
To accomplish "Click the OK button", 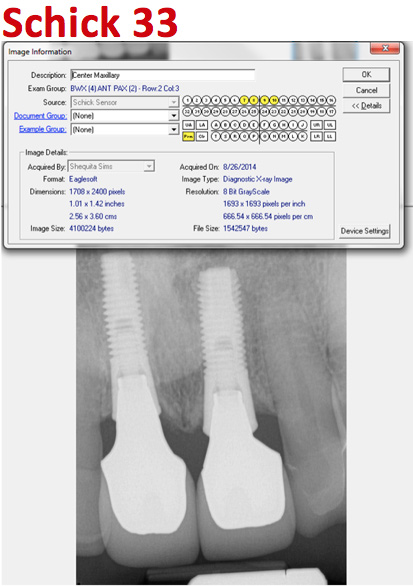I will [366, 74].
